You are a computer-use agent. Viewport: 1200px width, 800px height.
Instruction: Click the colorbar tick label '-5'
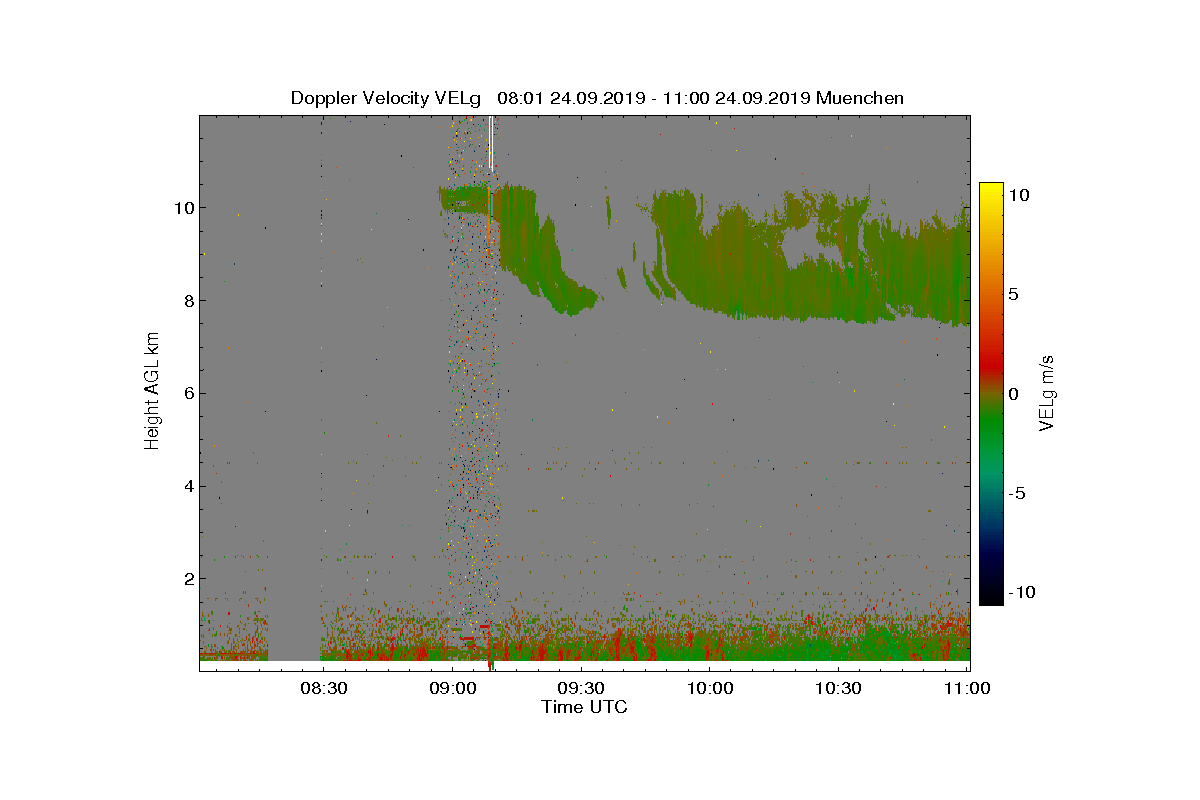[1015, 493]
